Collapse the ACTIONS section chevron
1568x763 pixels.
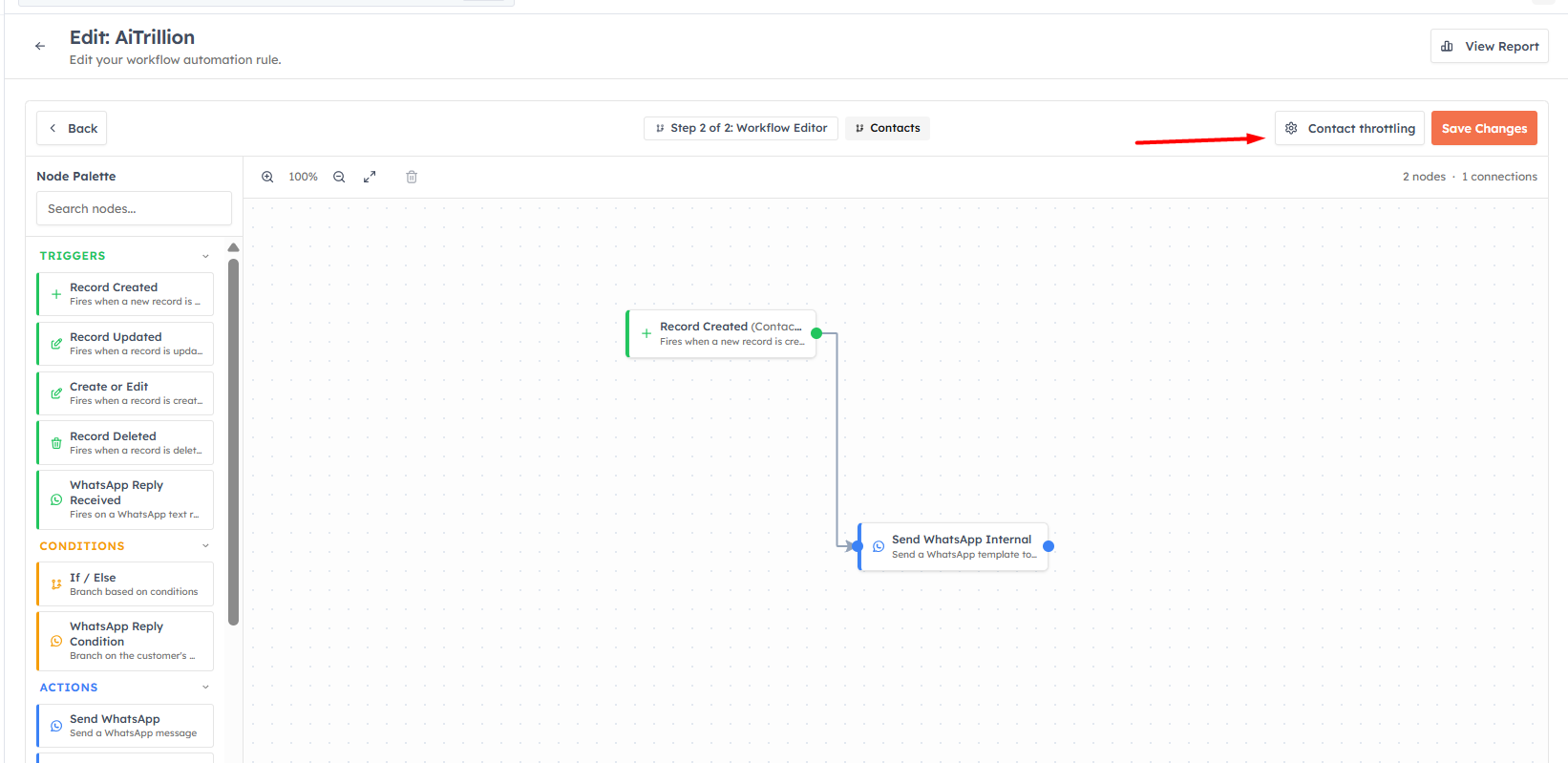(205, 688)
